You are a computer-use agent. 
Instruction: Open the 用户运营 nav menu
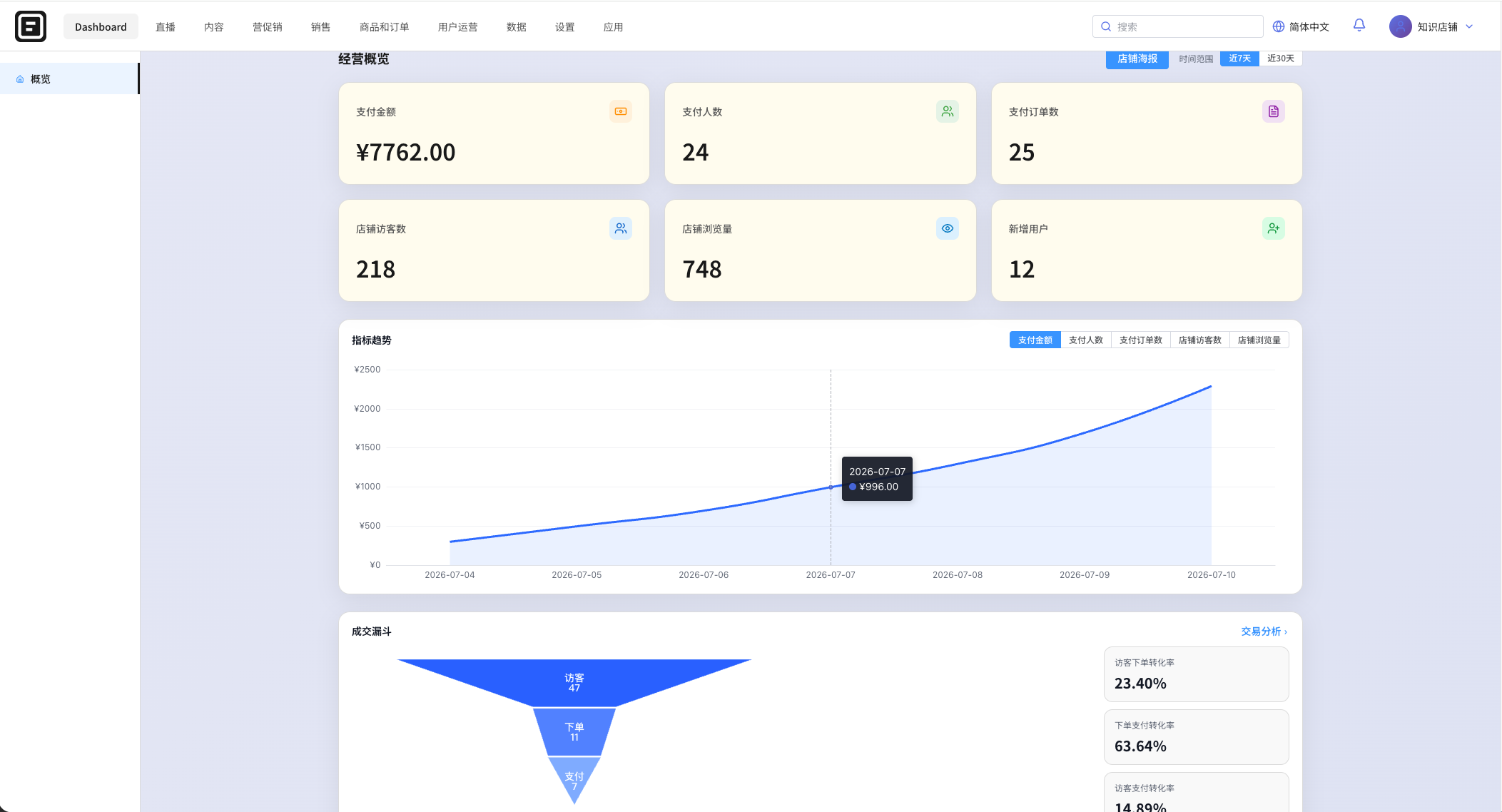pos(458,26)
